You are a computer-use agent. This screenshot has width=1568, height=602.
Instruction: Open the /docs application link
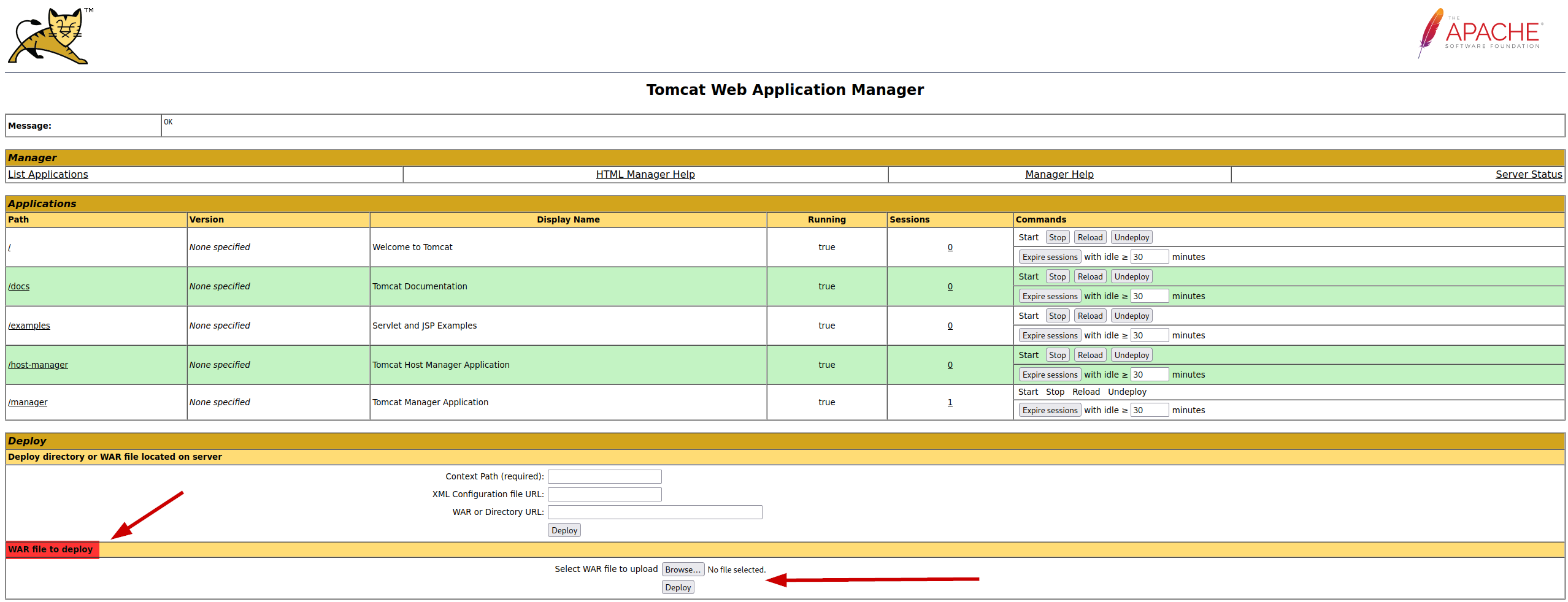(x=19, y=286)
